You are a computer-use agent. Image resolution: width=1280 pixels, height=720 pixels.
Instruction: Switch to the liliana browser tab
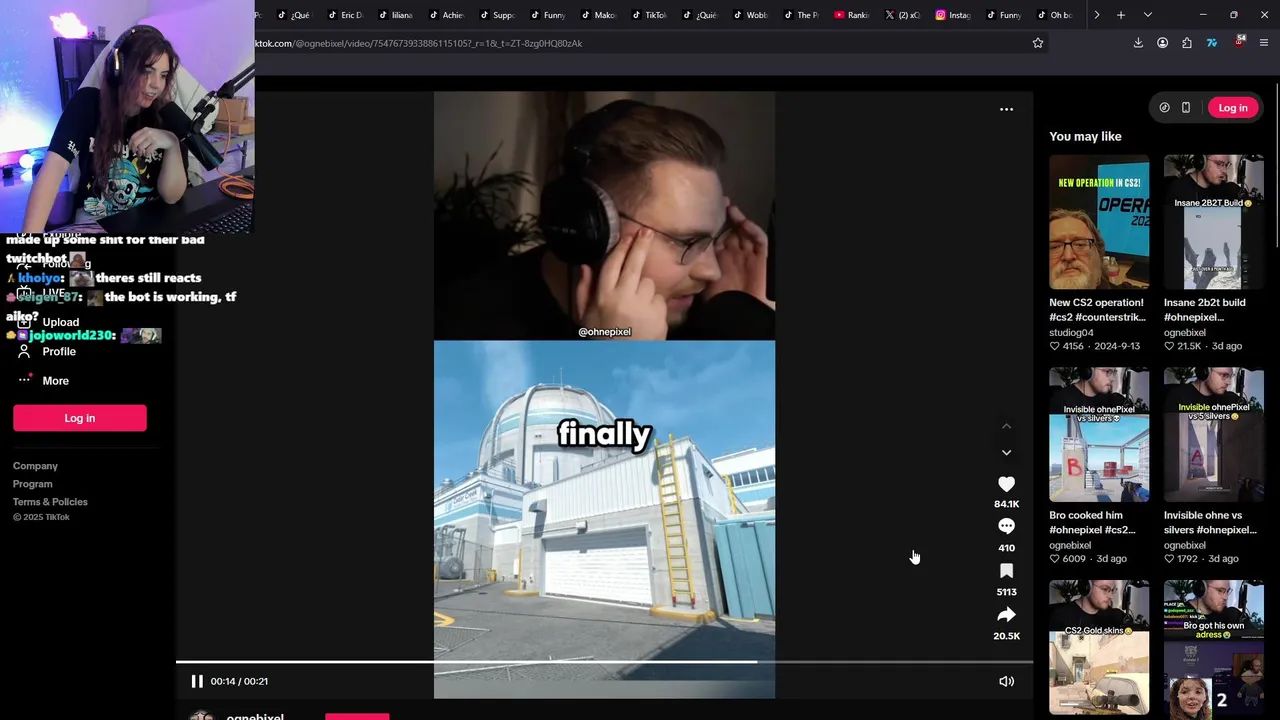[x=396, y=15]
